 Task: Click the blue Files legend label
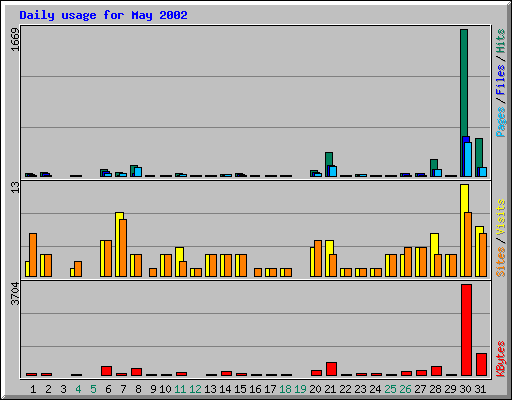point(501,80)
